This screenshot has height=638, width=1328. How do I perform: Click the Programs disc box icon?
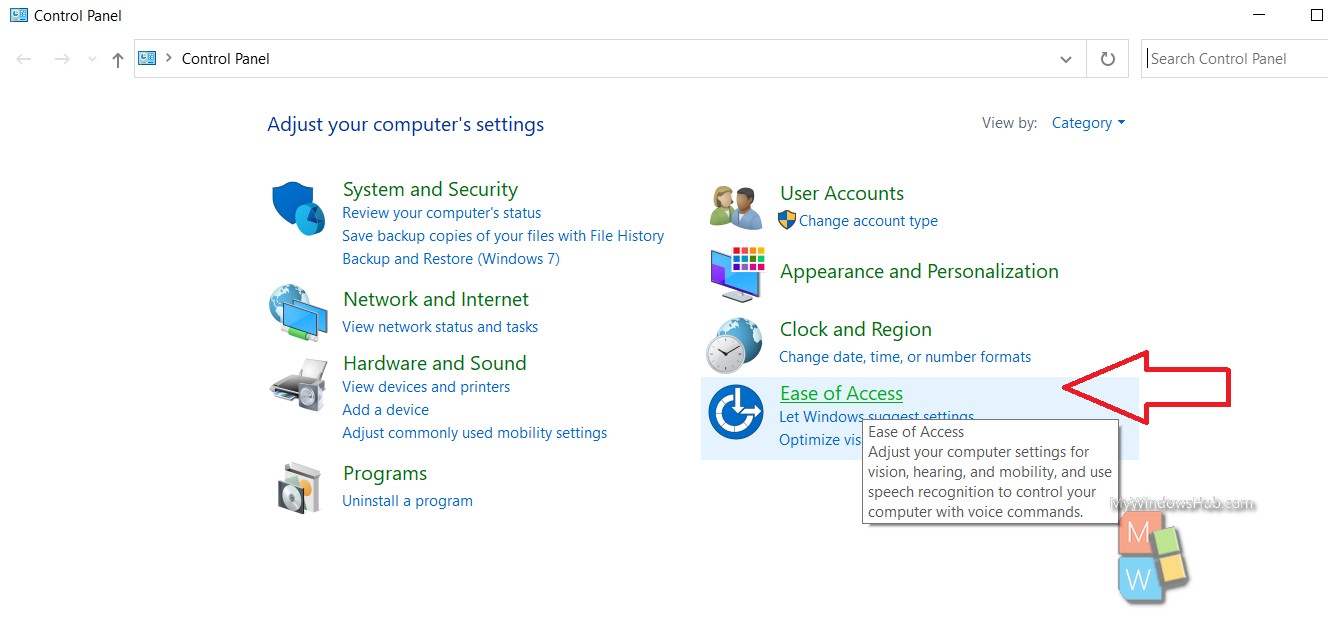(298, 488)
